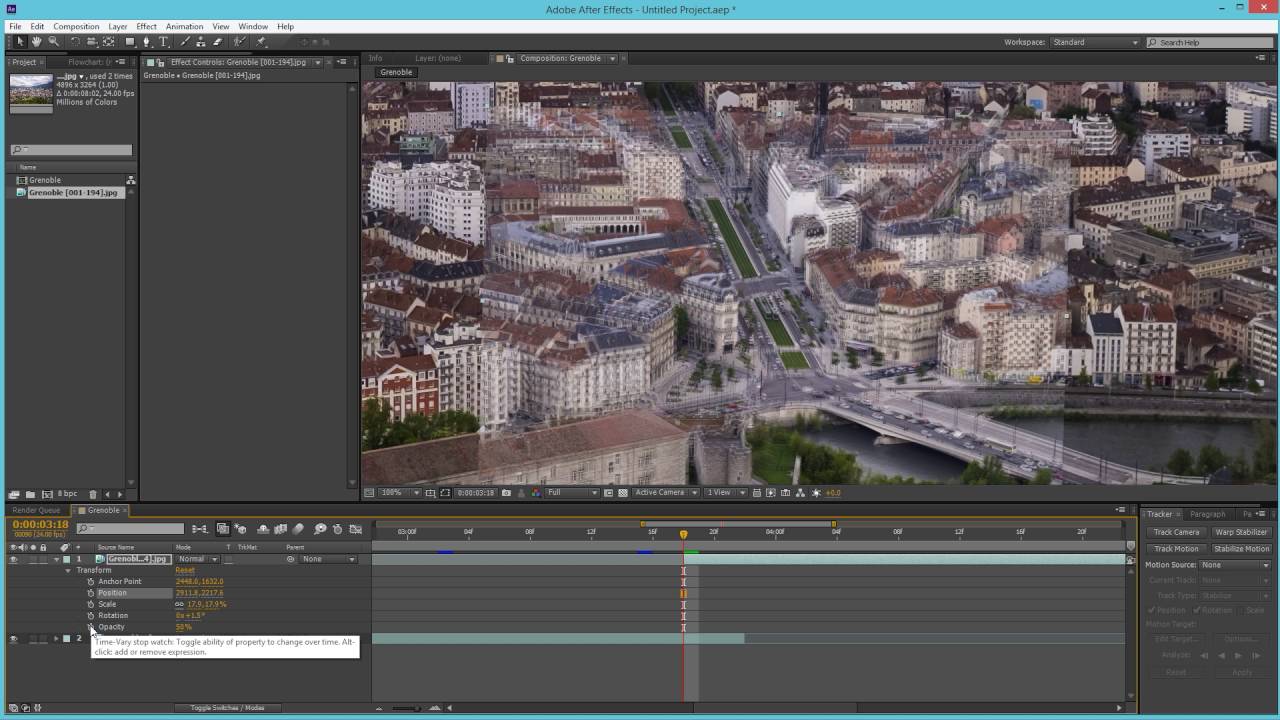The height and width of the screenshot is (720, 1280).
Task: Click Reset link for Transform
Action: coord(185,570)
